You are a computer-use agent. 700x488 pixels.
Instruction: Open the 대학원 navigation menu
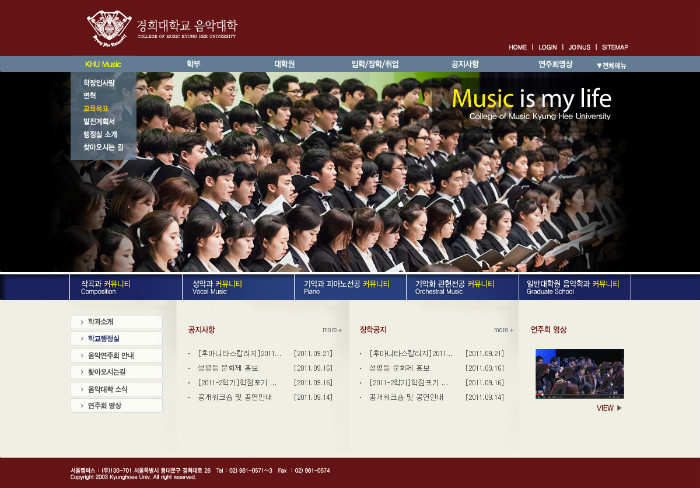[x=284, y=64]
